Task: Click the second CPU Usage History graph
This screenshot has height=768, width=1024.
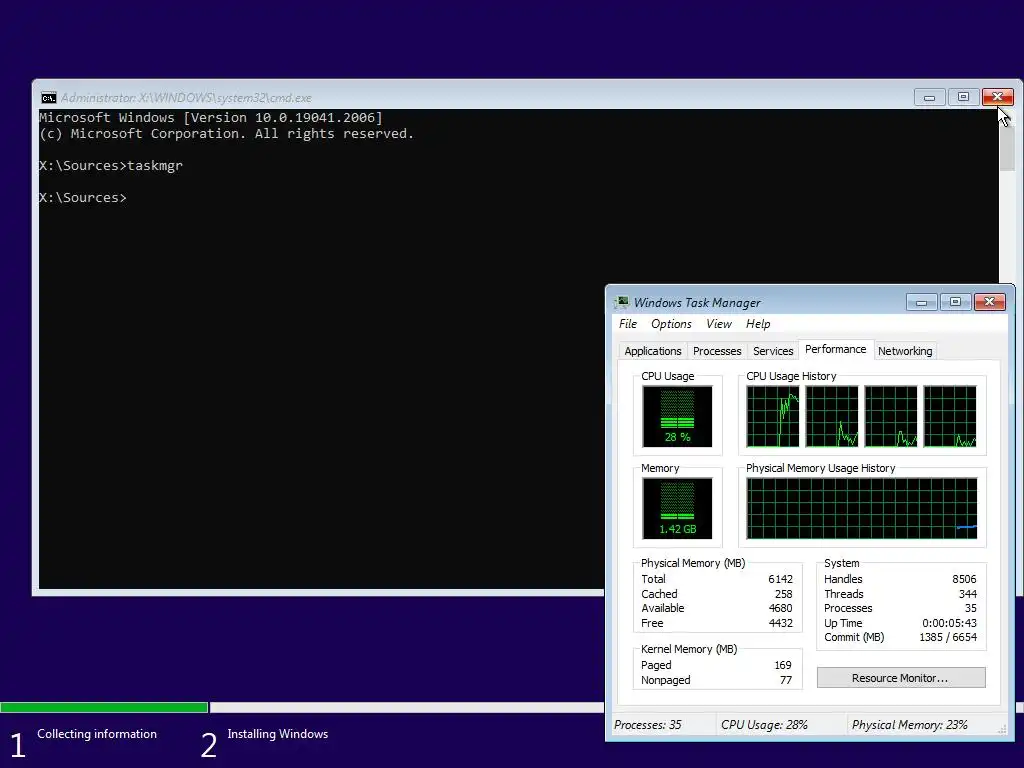Action: pos(831,416)
